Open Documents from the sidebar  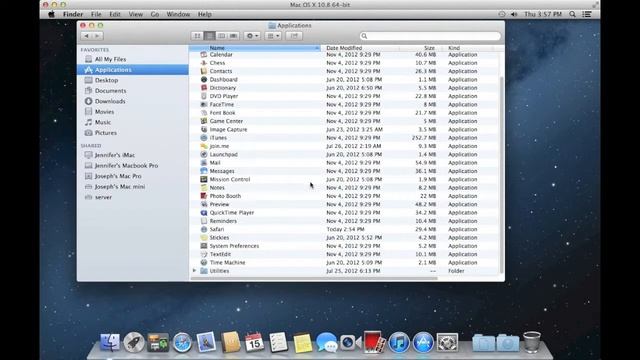coord(133,91)
